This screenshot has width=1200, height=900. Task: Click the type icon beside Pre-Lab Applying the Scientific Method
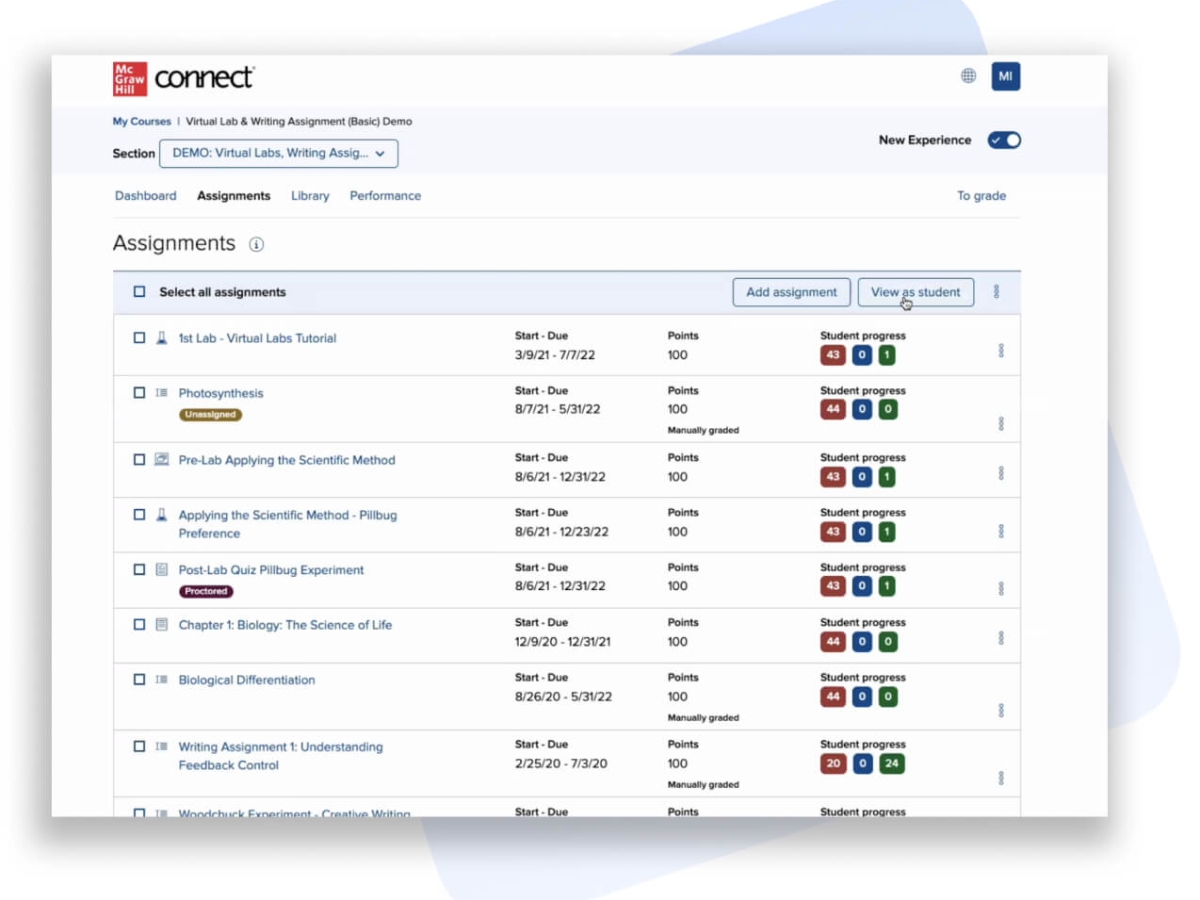coord(162,460)
